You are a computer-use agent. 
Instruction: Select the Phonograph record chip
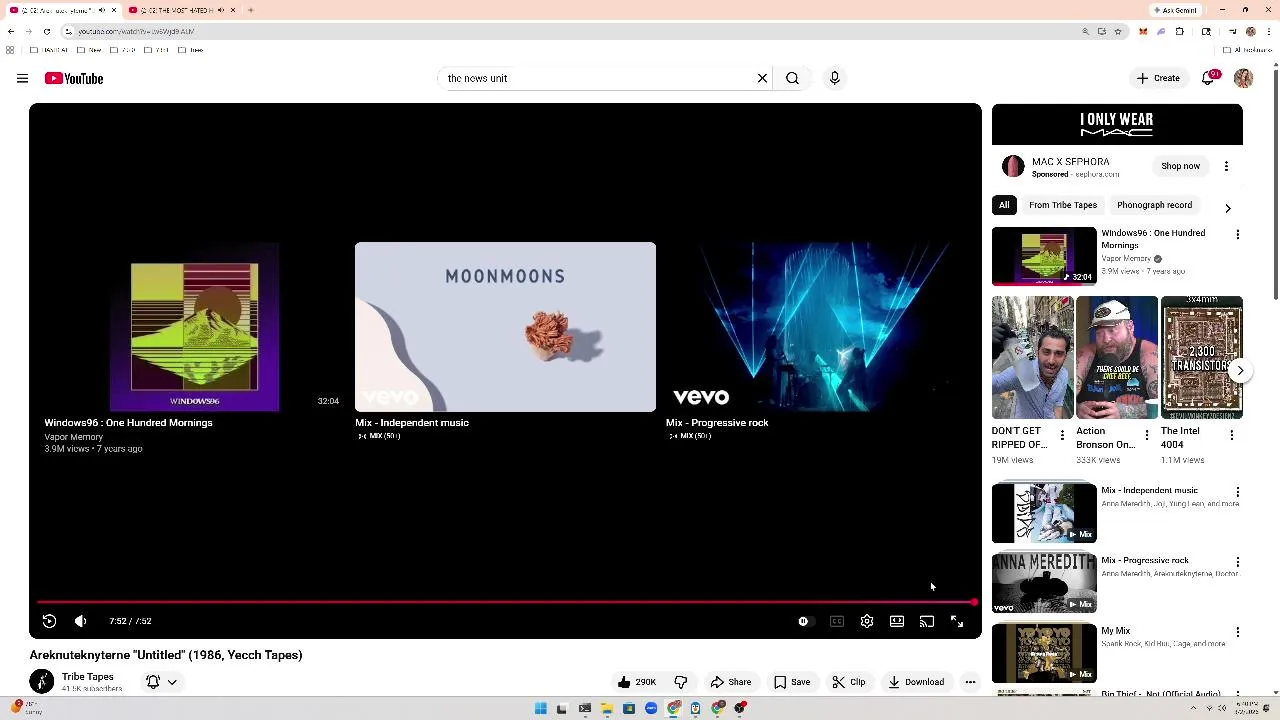tap(1154, 205)
